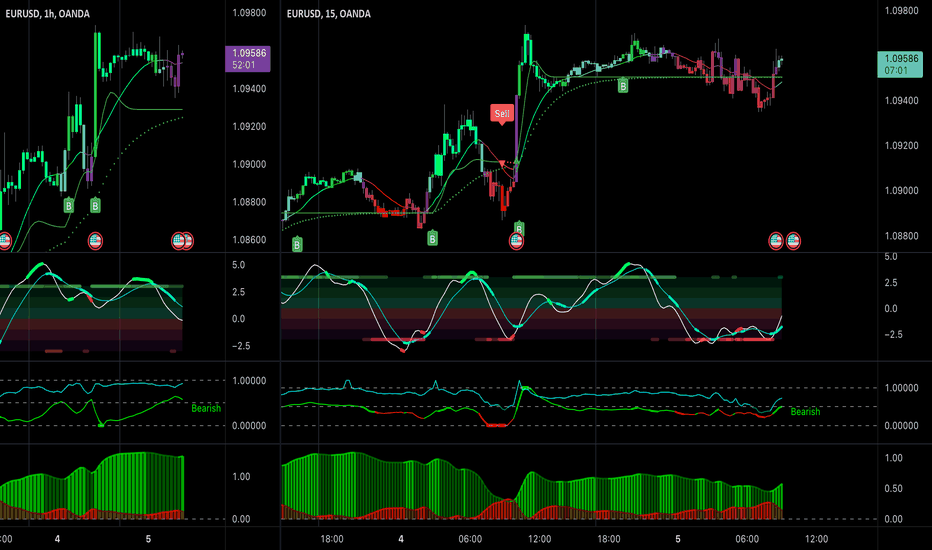932x550 pixels.
Task: Click the 5.0 level on the 1h oscillator scale
Action: (x=238, y=265)
